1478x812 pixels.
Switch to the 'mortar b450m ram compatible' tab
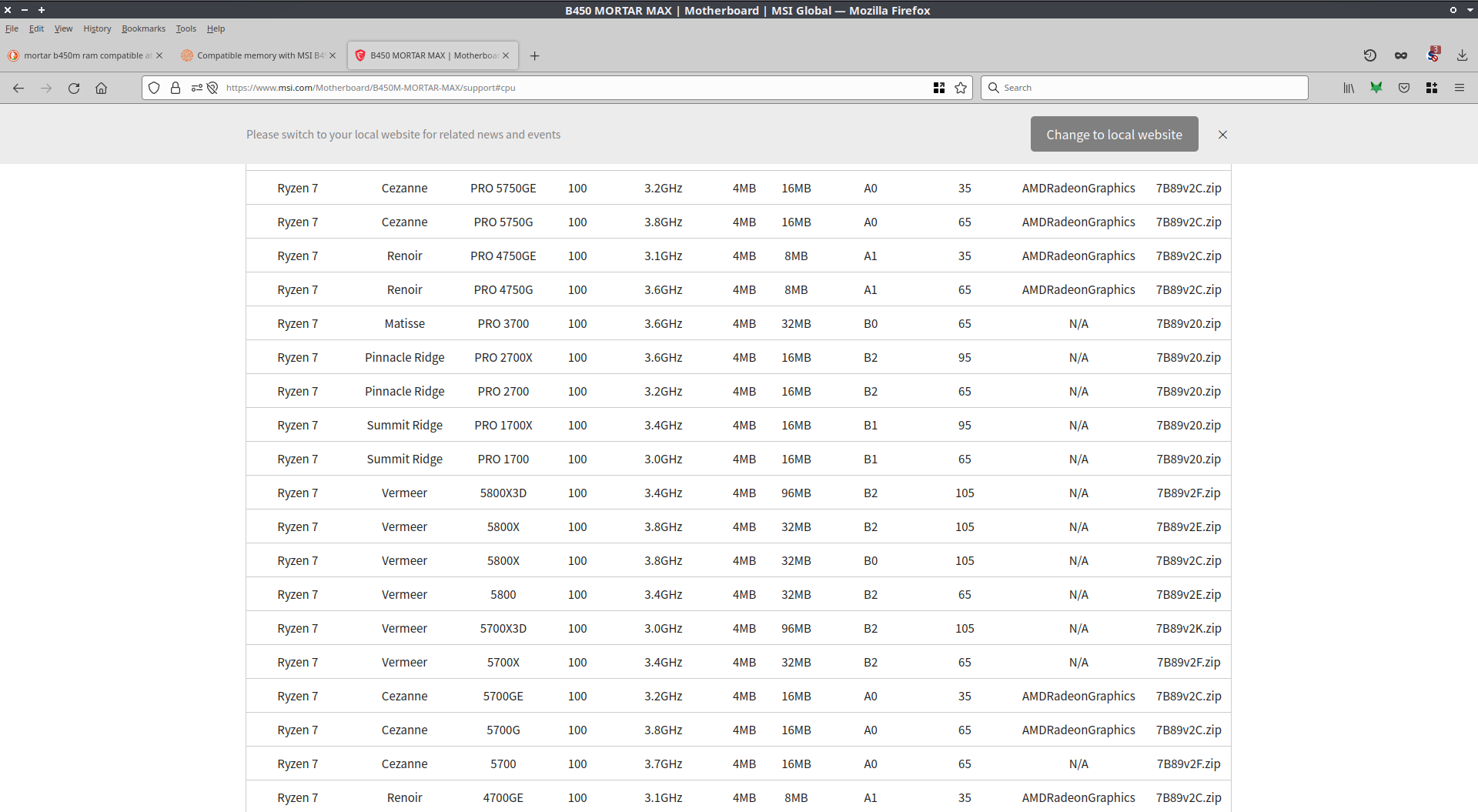(83, 55)
